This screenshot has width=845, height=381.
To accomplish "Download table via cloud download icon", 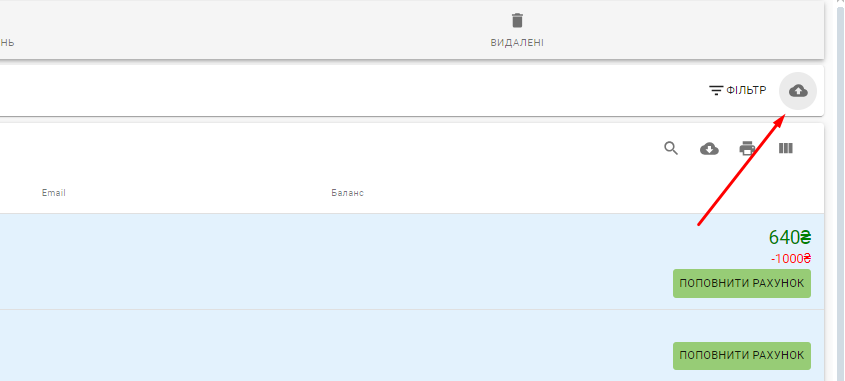I will coord(709,149).
